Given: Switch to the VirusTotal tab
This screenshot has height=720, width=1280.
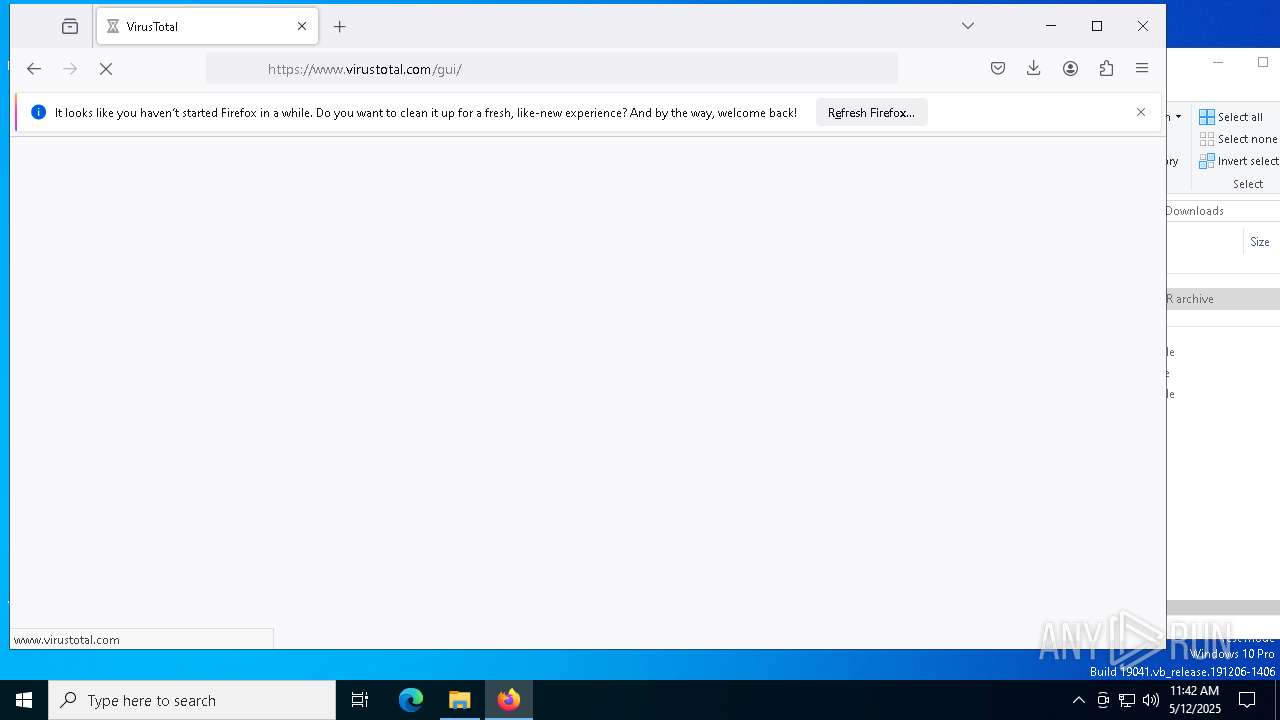Looking at the screenshot, I should 207,27.
